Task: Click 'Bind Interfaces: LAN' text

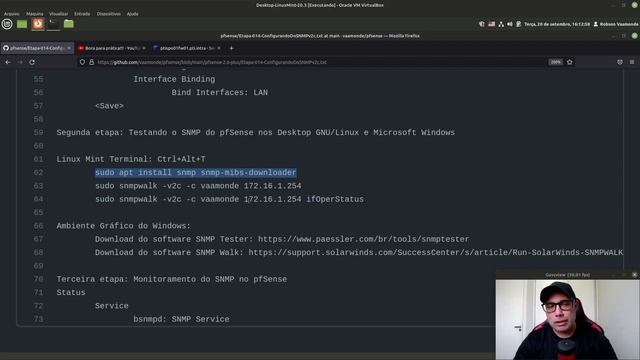Action: pos(220,93)
